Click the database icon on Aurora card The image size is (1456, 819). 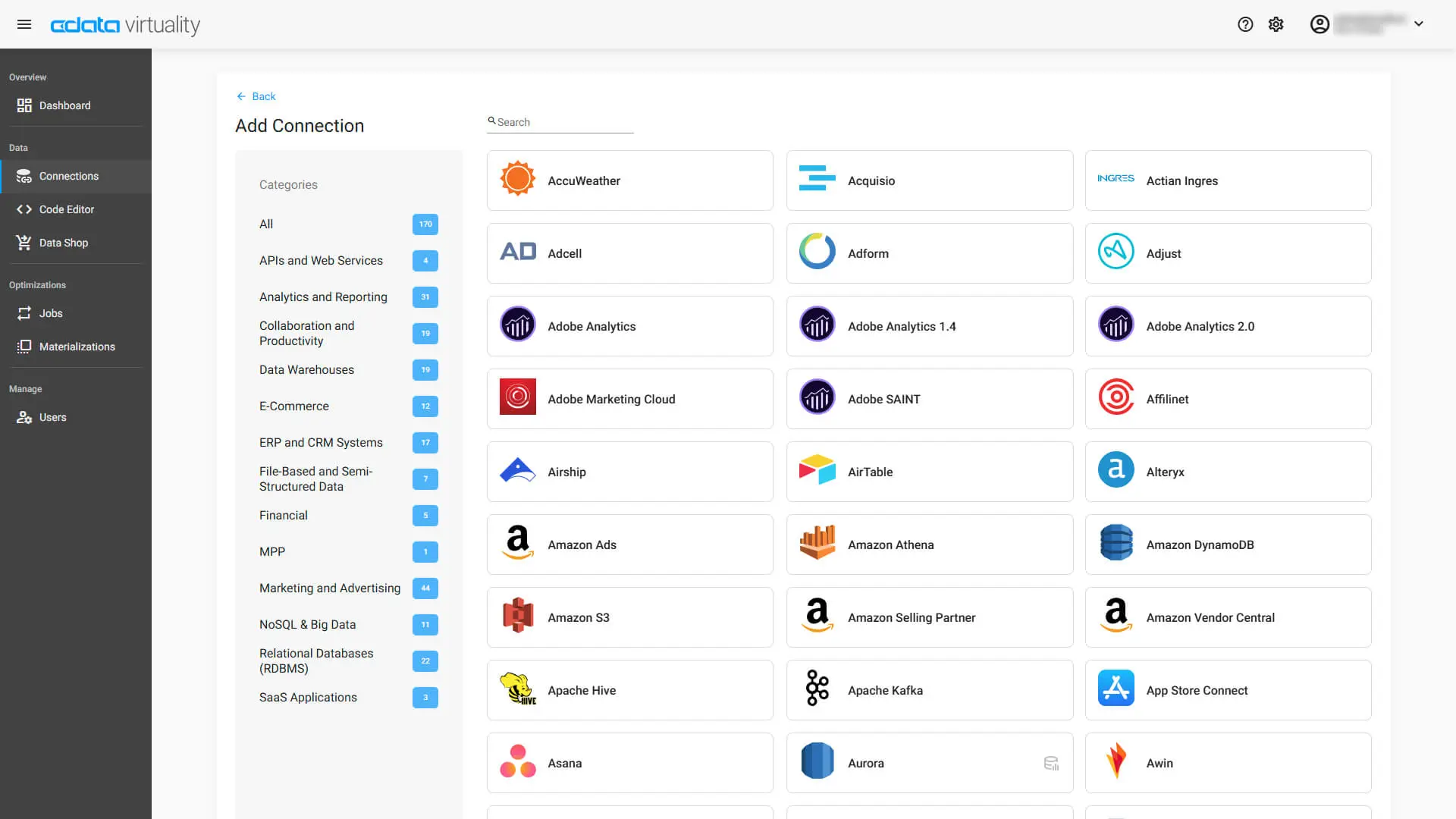1051,763
